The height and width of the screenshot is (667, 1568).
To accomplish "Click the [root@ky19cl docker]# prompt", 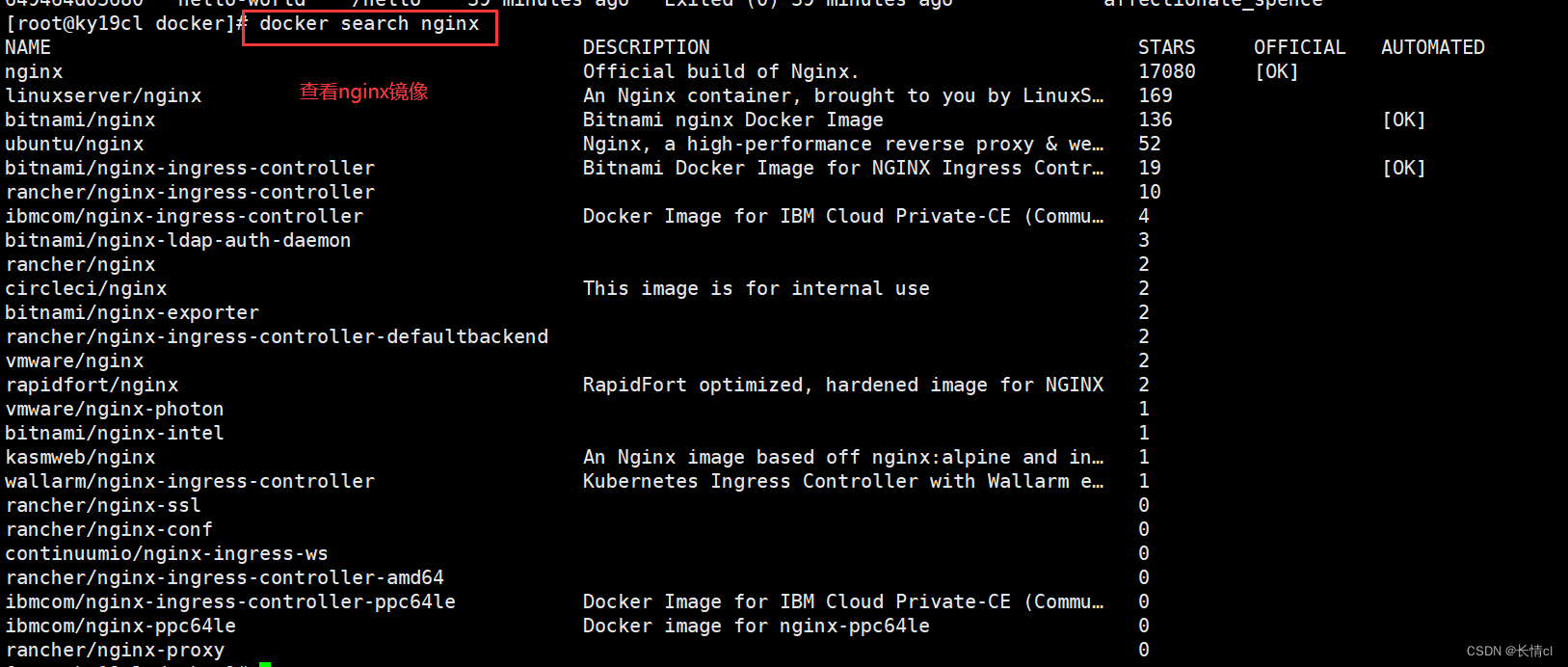I will point(126,24).
